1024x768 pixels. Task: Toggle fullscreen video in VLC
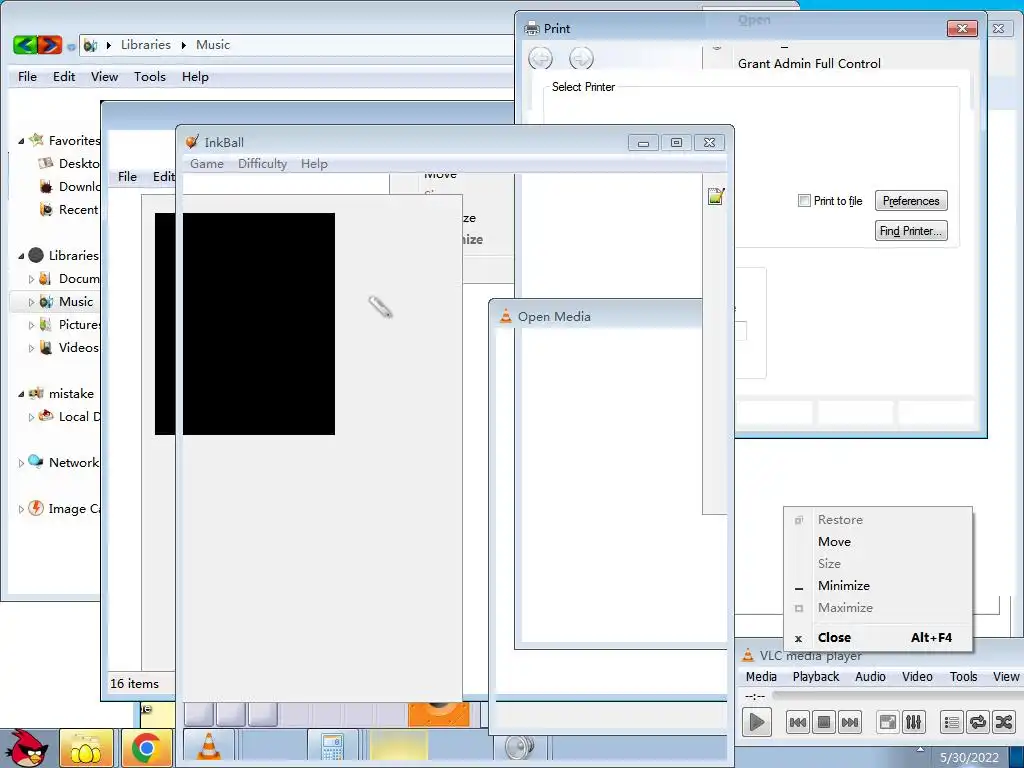[x=888, y=722]
